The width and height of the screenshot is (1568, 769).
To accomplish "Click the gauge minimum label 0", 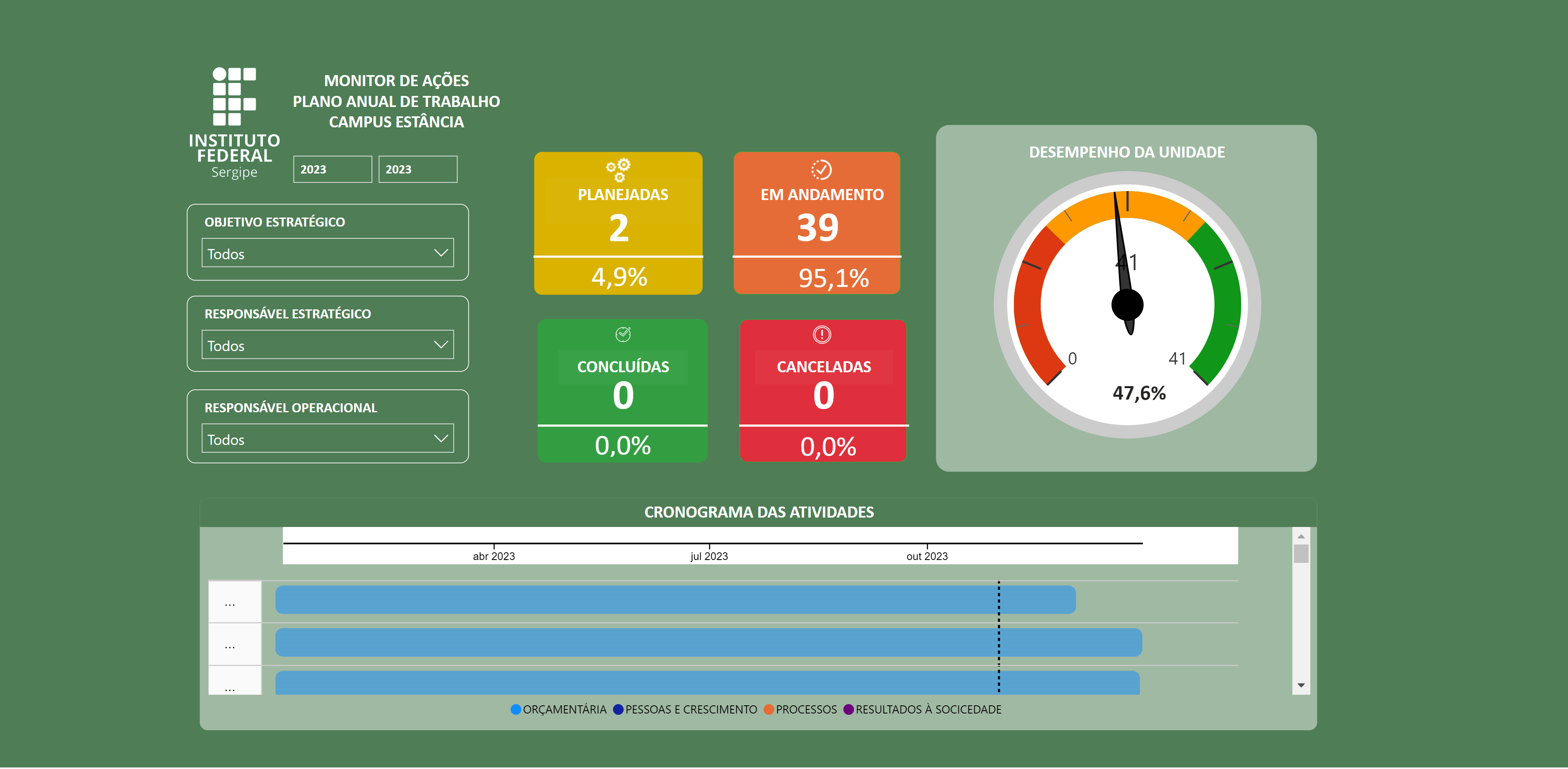I will (1072, 359).
